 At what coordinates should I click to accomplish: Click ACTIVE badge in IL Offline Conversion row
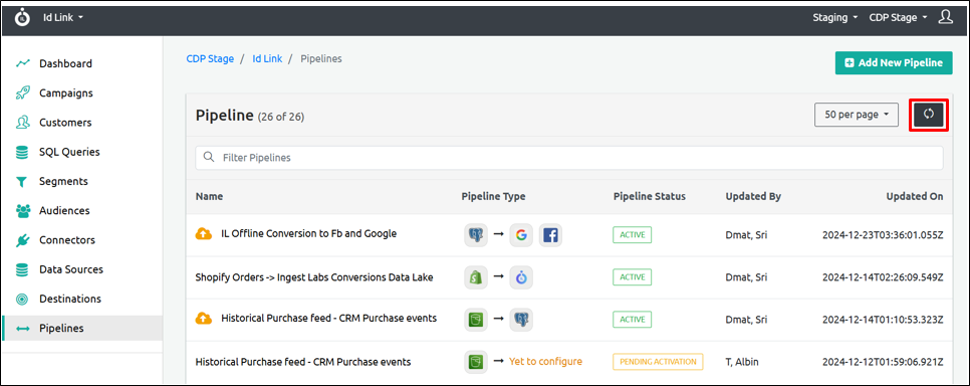pos(632,234)
